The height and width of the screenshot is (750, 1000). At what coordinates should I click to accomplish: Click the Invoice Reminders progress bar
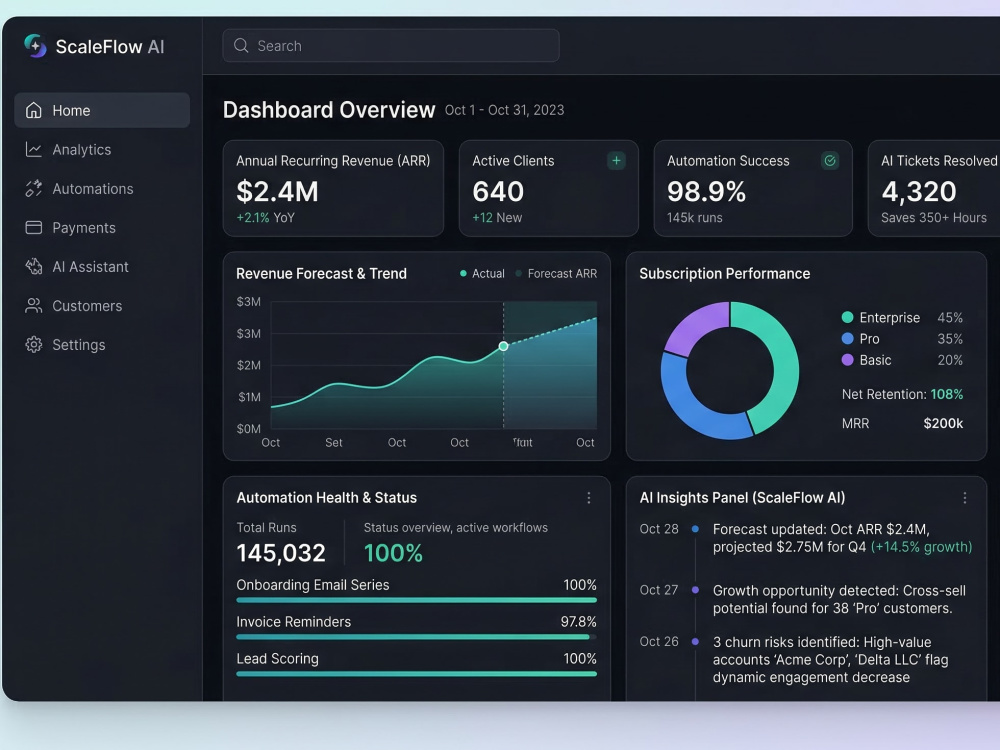(416, 636)
